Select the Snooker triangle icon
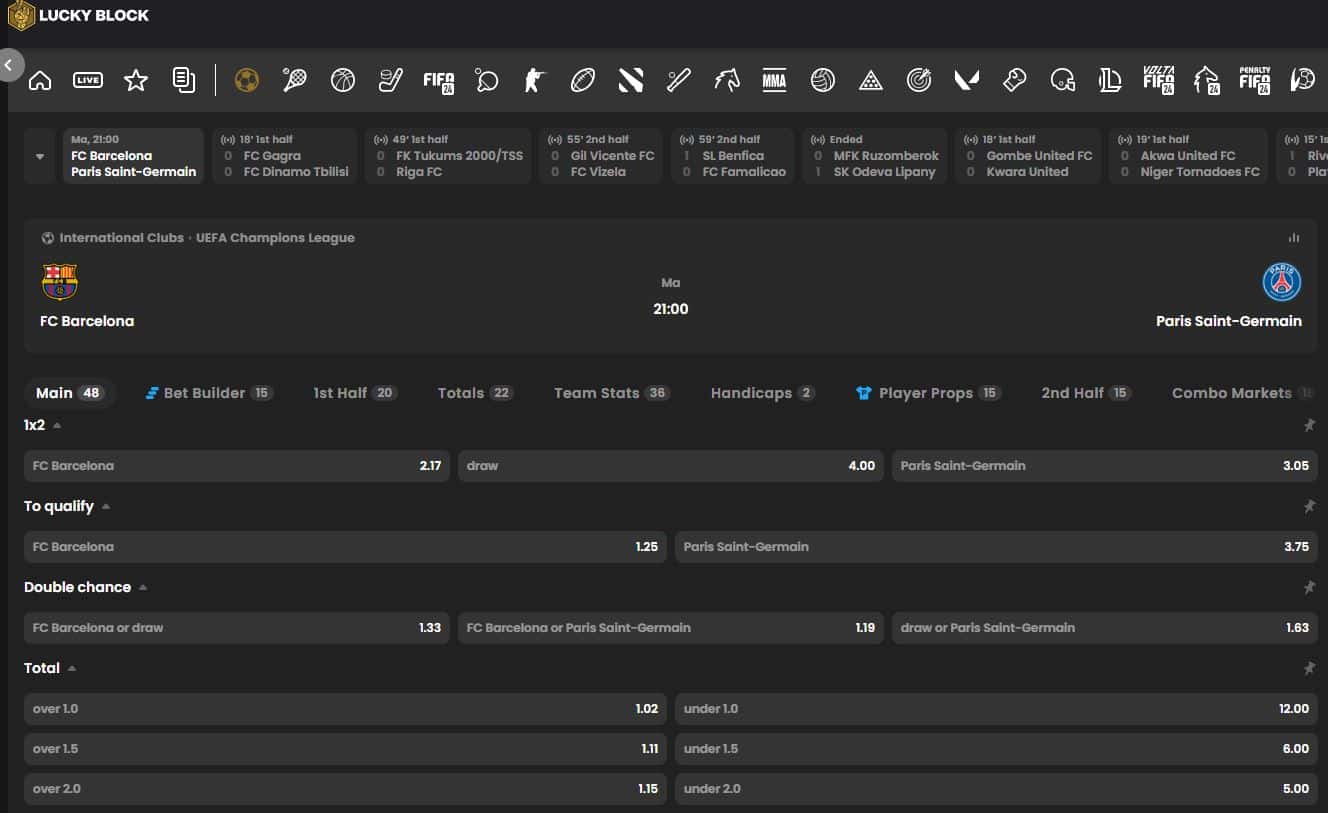Image resolution: width=1328 pixels, height=813 pixels. pyautogui.click(x=871, y=80)
